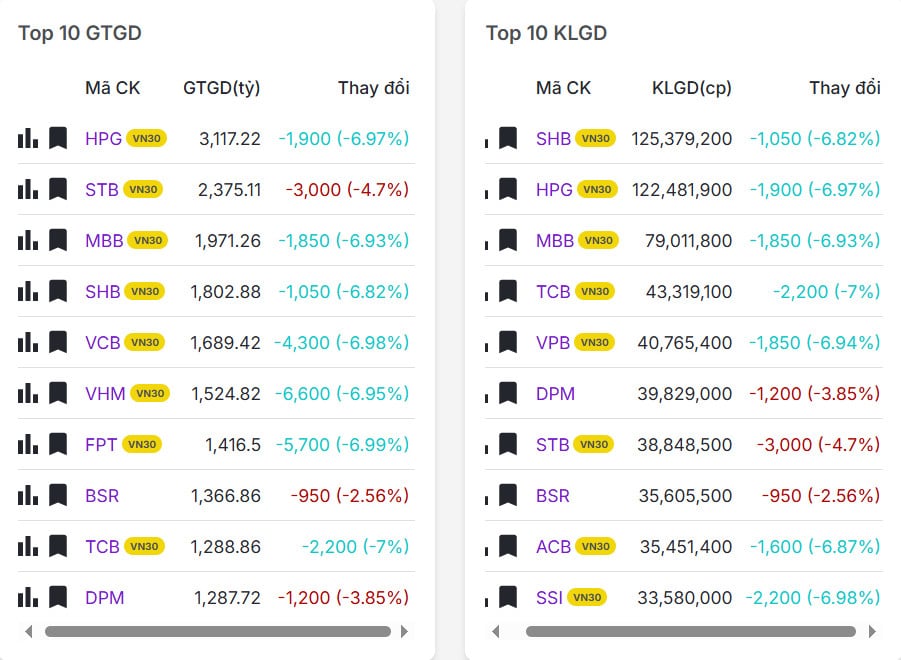The image size is (901, 660).
Task: Click bookmark icon for SSI row
Action: point(508,597)
